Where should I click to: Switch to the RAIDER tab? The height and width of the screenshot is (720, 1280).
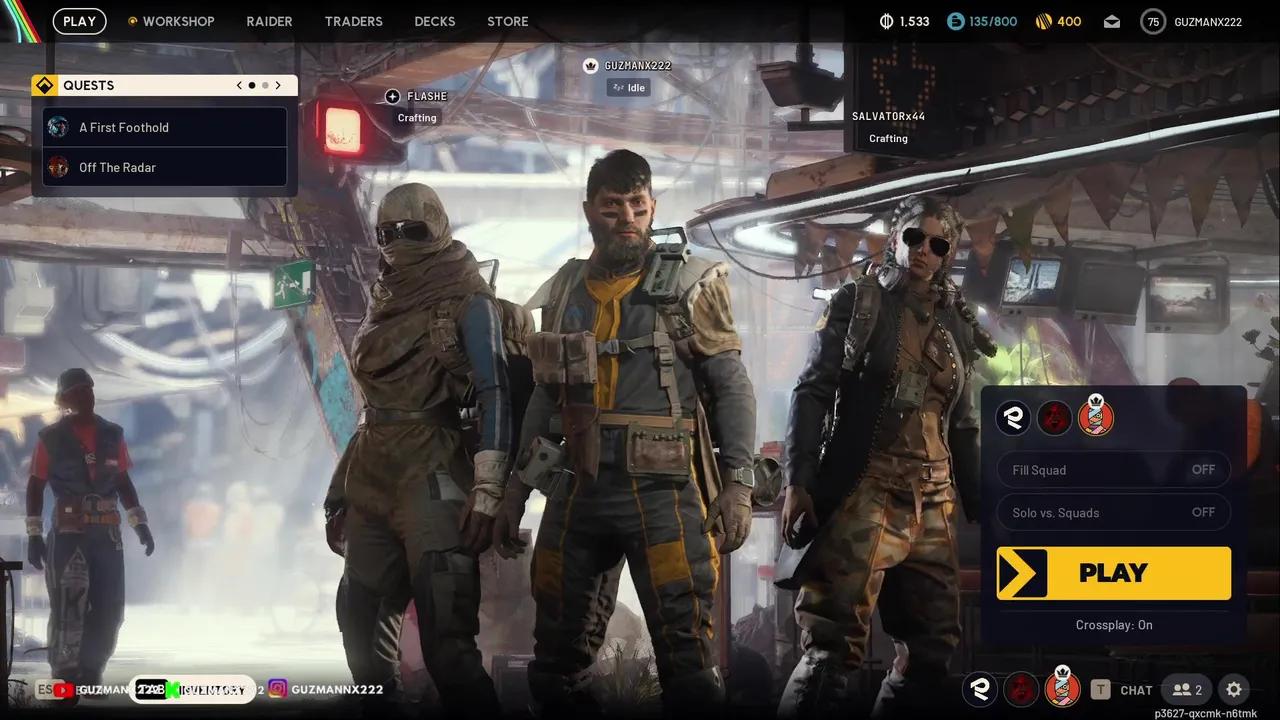[270, 21]
